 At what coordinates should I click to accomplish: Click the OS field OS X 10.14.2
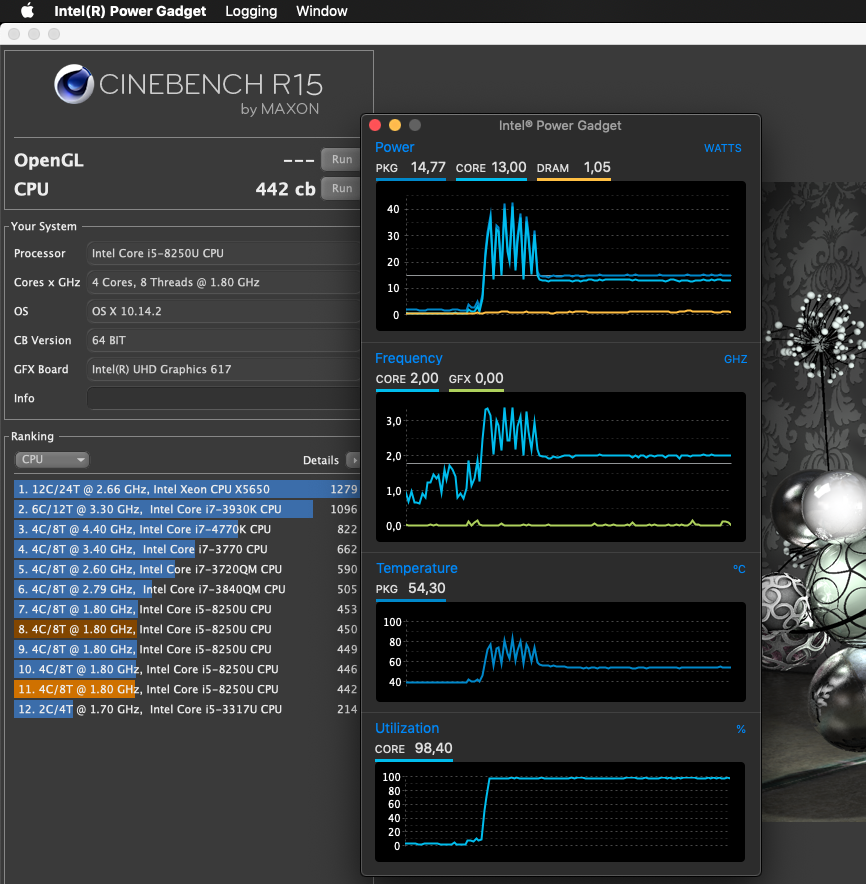223,311
